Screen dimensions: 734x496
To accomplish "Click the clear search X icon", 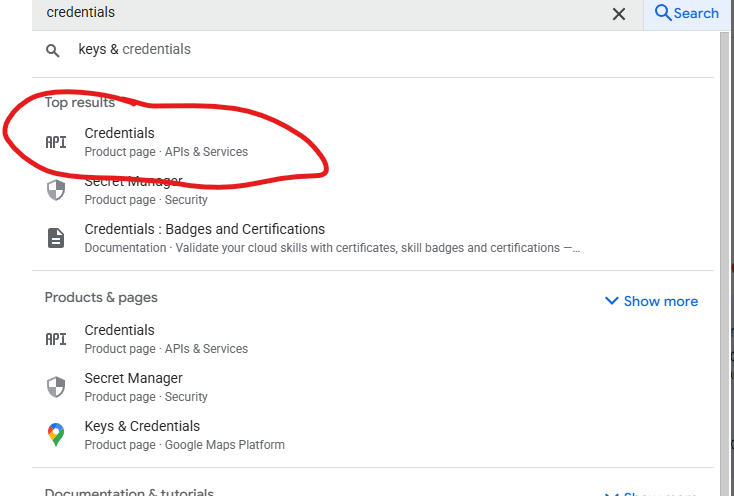I will (619, 14).
